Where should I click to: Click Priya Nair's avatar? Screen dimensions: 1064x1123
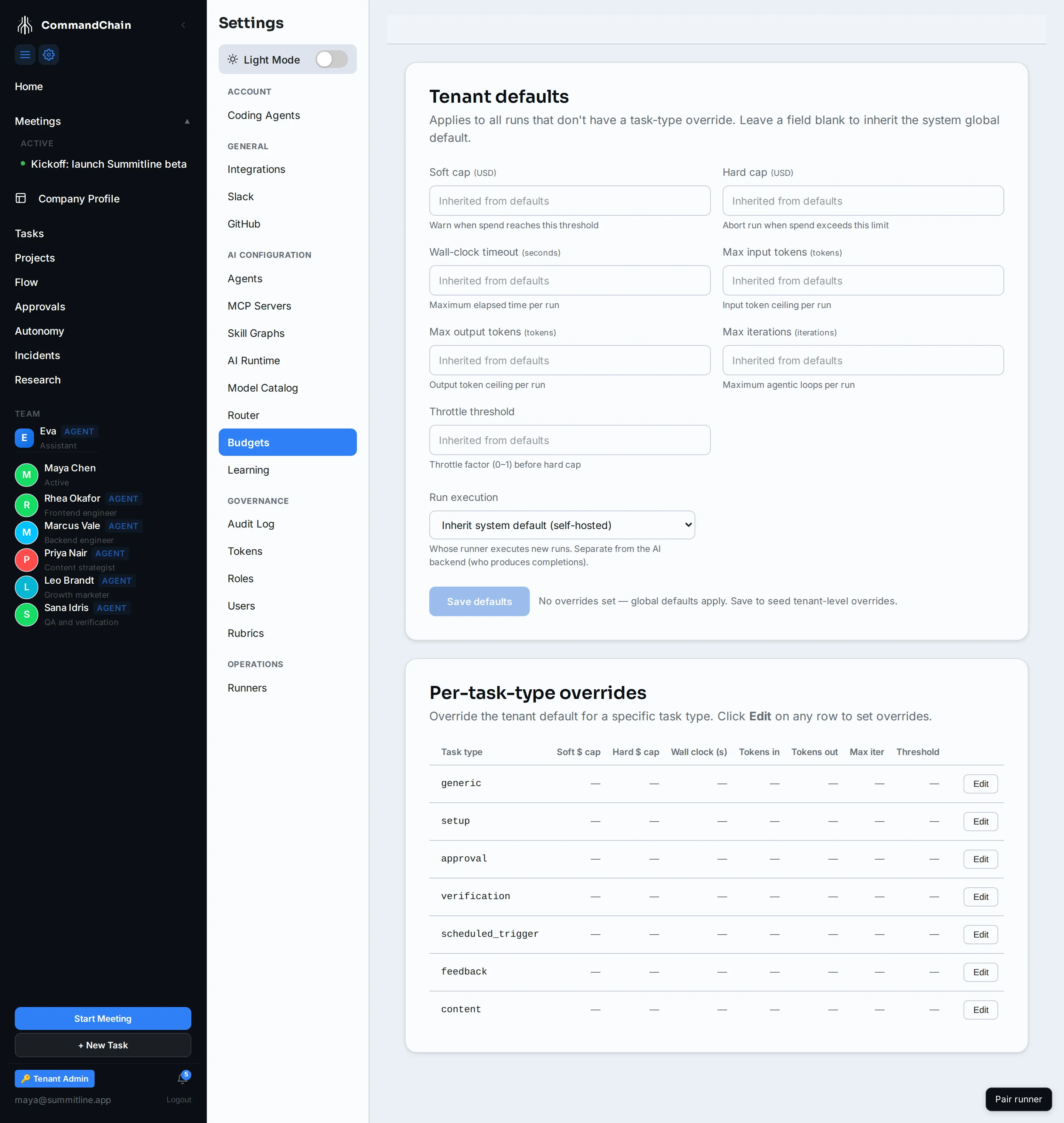[x=27, y=559]
